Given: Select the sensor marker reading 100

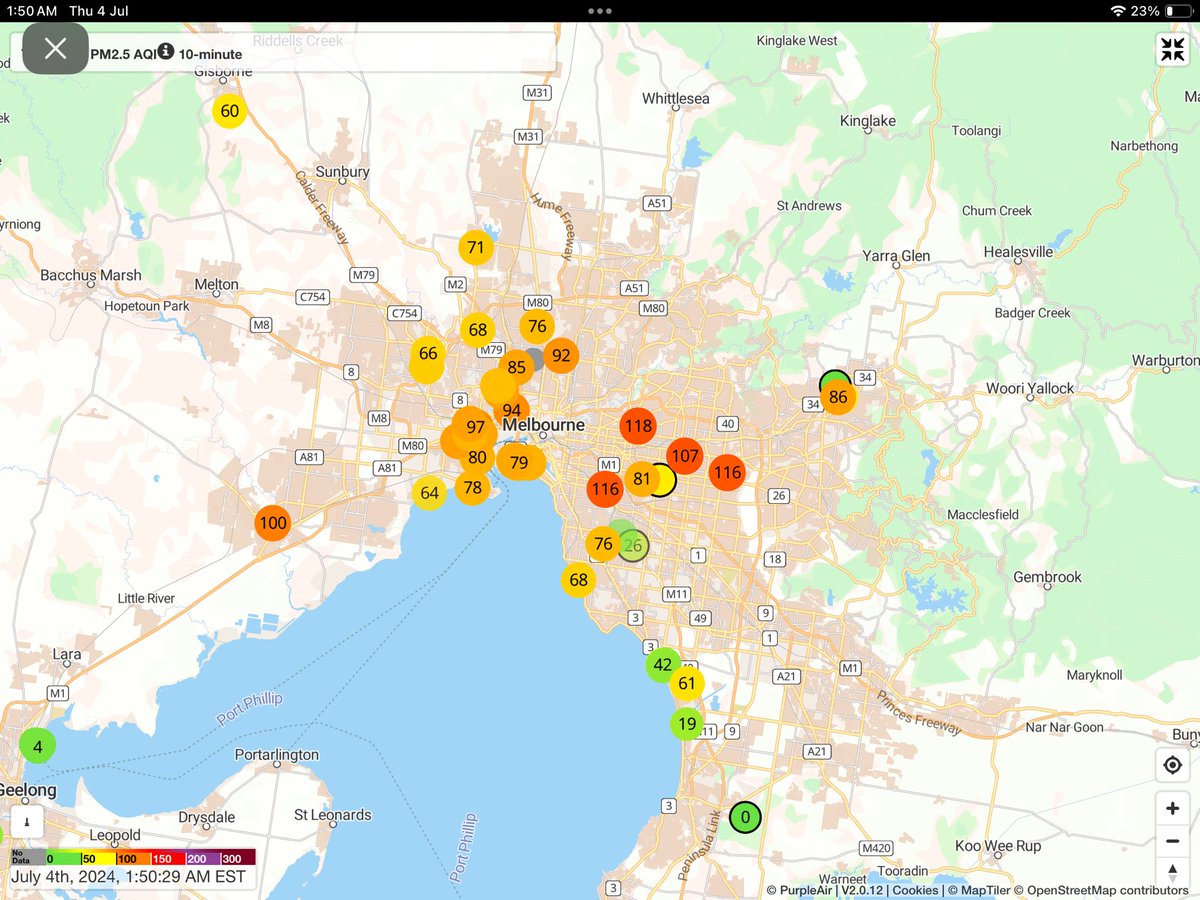Looking at the screenshot, I should (x=272, y=523).
